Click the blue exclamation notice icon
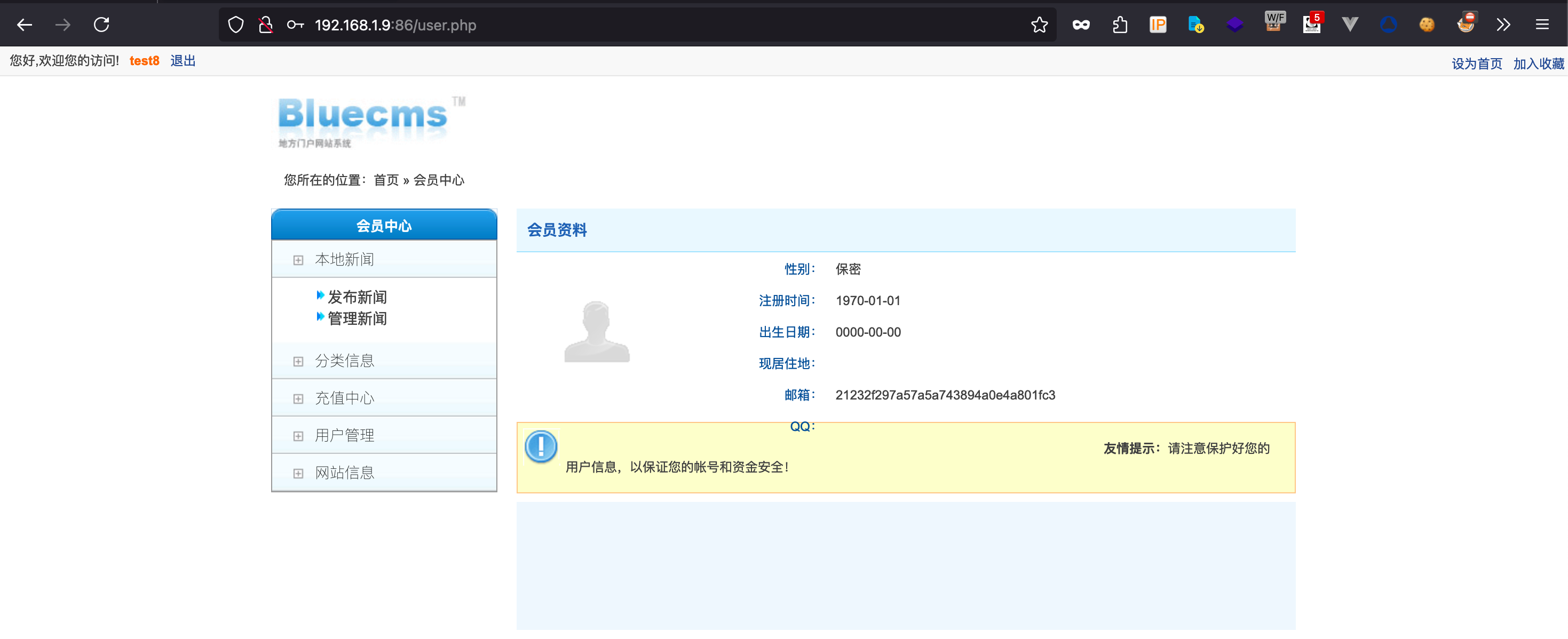 (541, 446)
